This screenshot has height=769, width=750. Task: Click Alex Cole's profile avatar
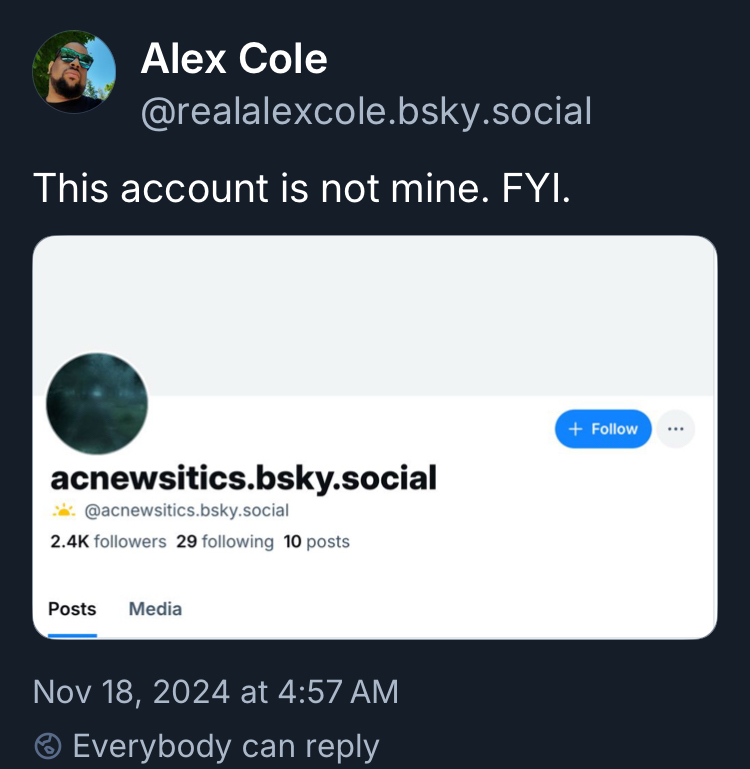(x=74, y=72)
